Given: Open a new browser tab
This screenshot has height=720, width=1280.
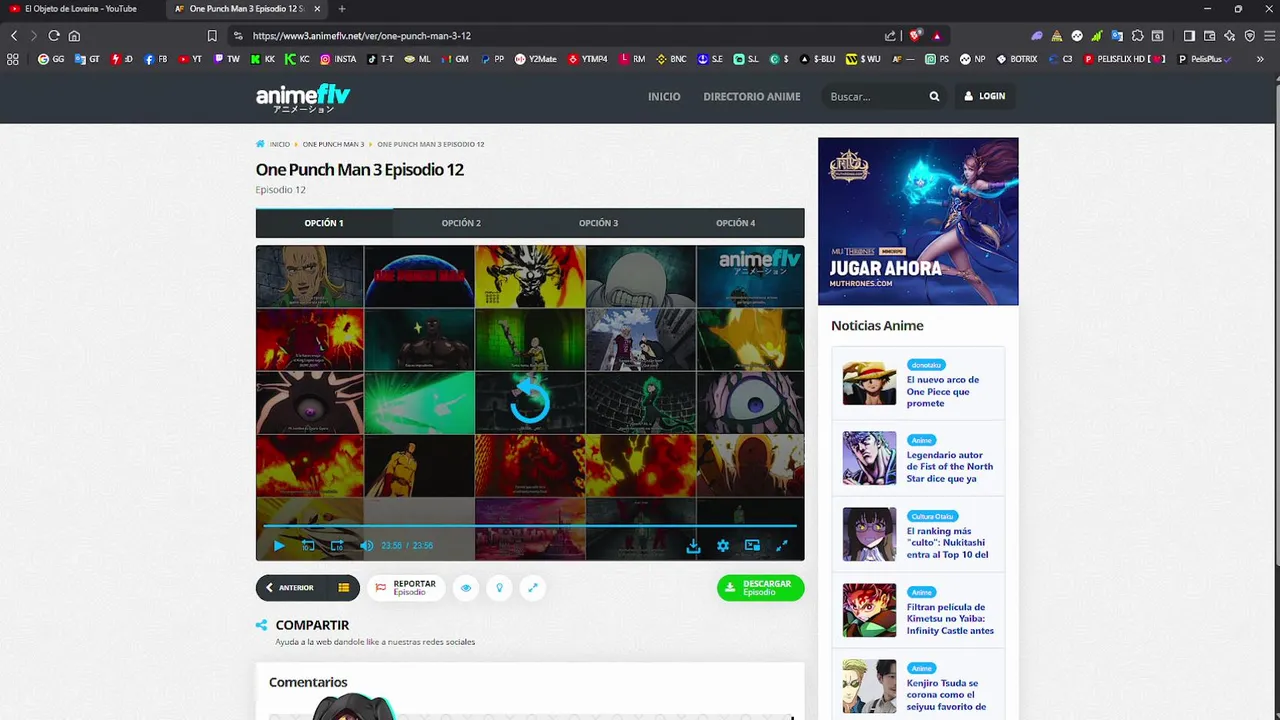Looking at the screenshot, I should [342, 9].
